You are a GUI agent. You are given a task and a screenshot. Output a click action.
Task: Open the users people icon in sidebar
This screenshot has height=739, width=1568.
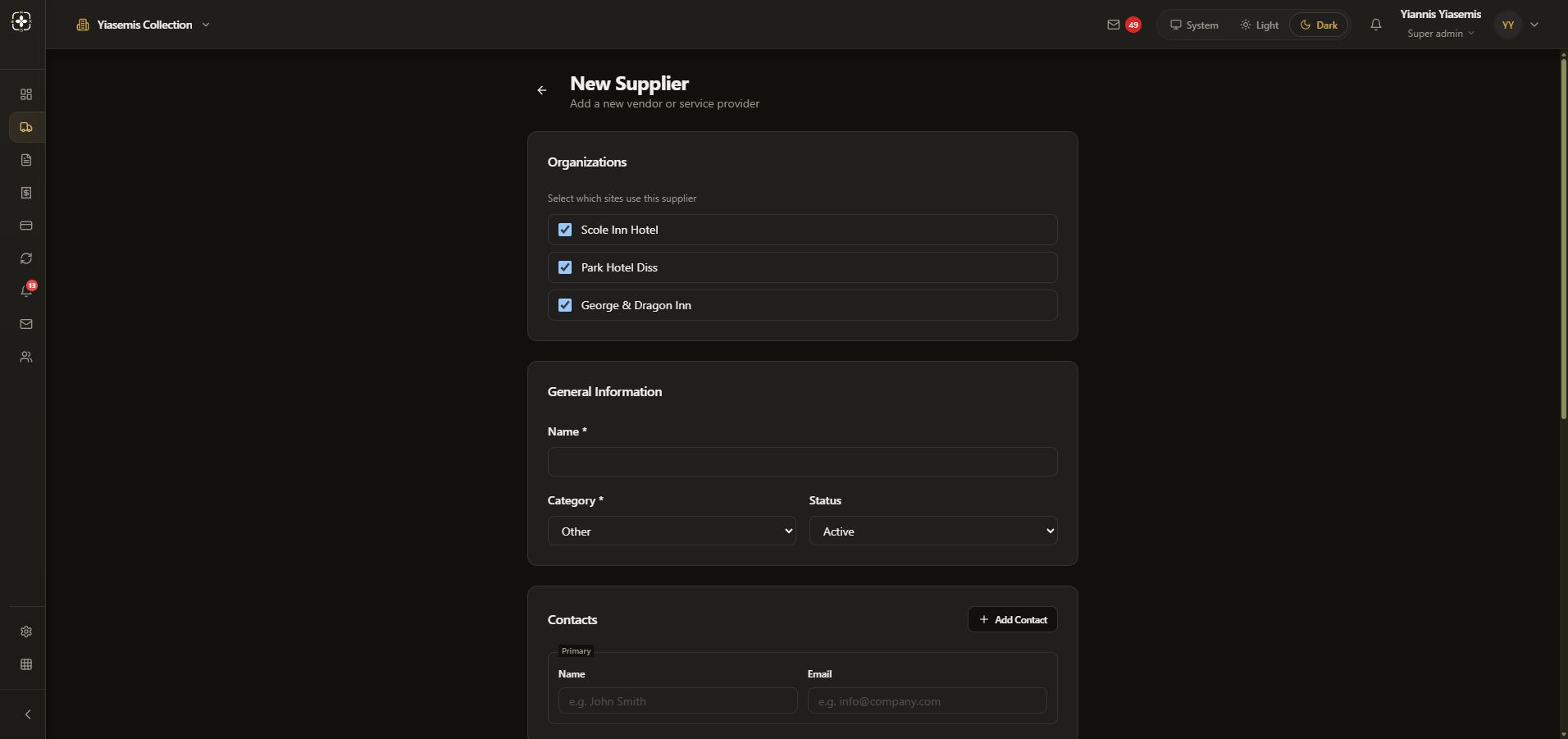[26, 357]
